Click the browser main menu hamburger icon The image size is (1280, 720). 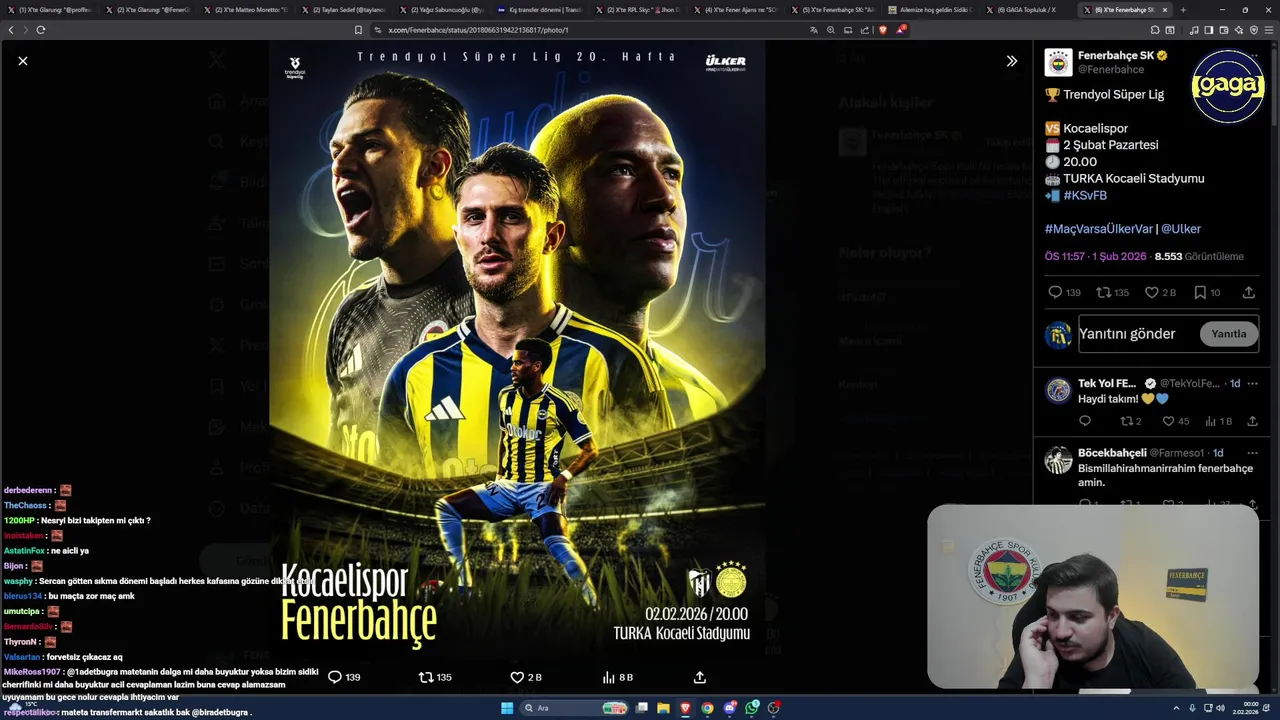(1269, 30)
